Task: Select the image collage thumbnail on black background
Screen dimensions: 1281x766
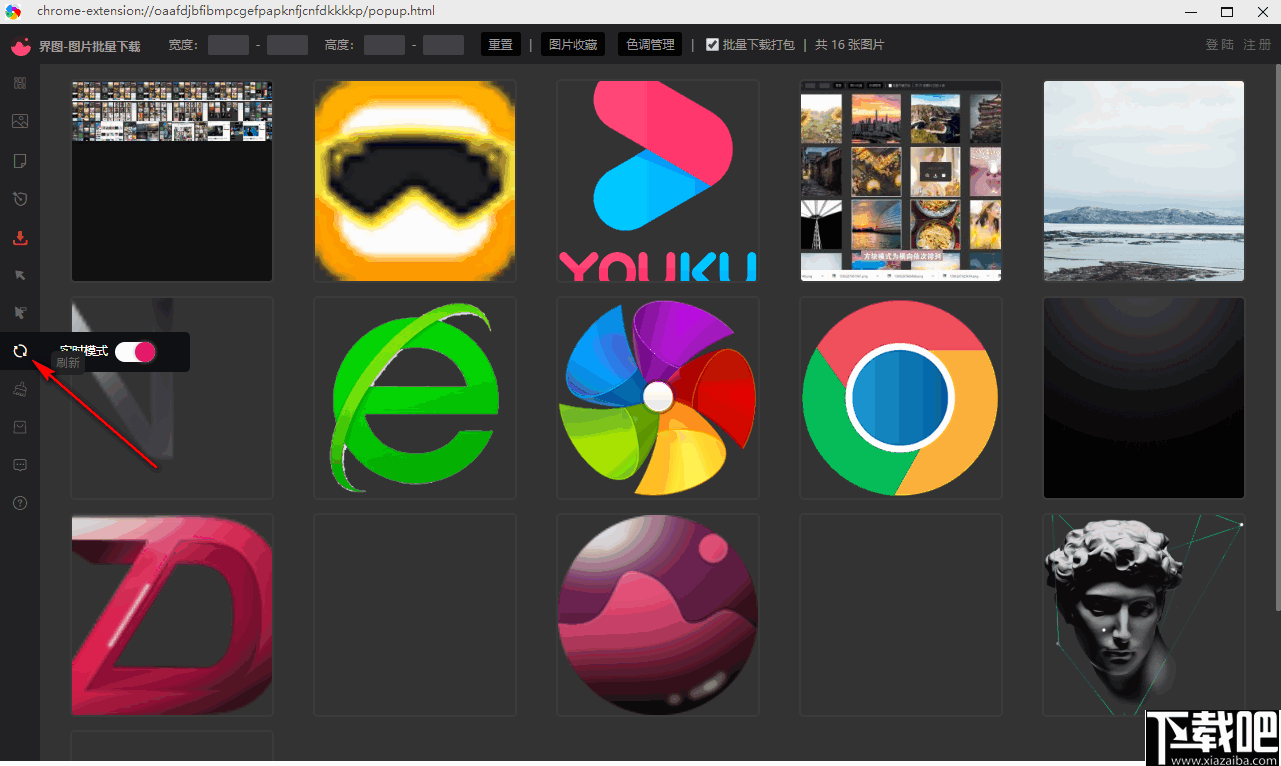Action: tap(172, 181)
